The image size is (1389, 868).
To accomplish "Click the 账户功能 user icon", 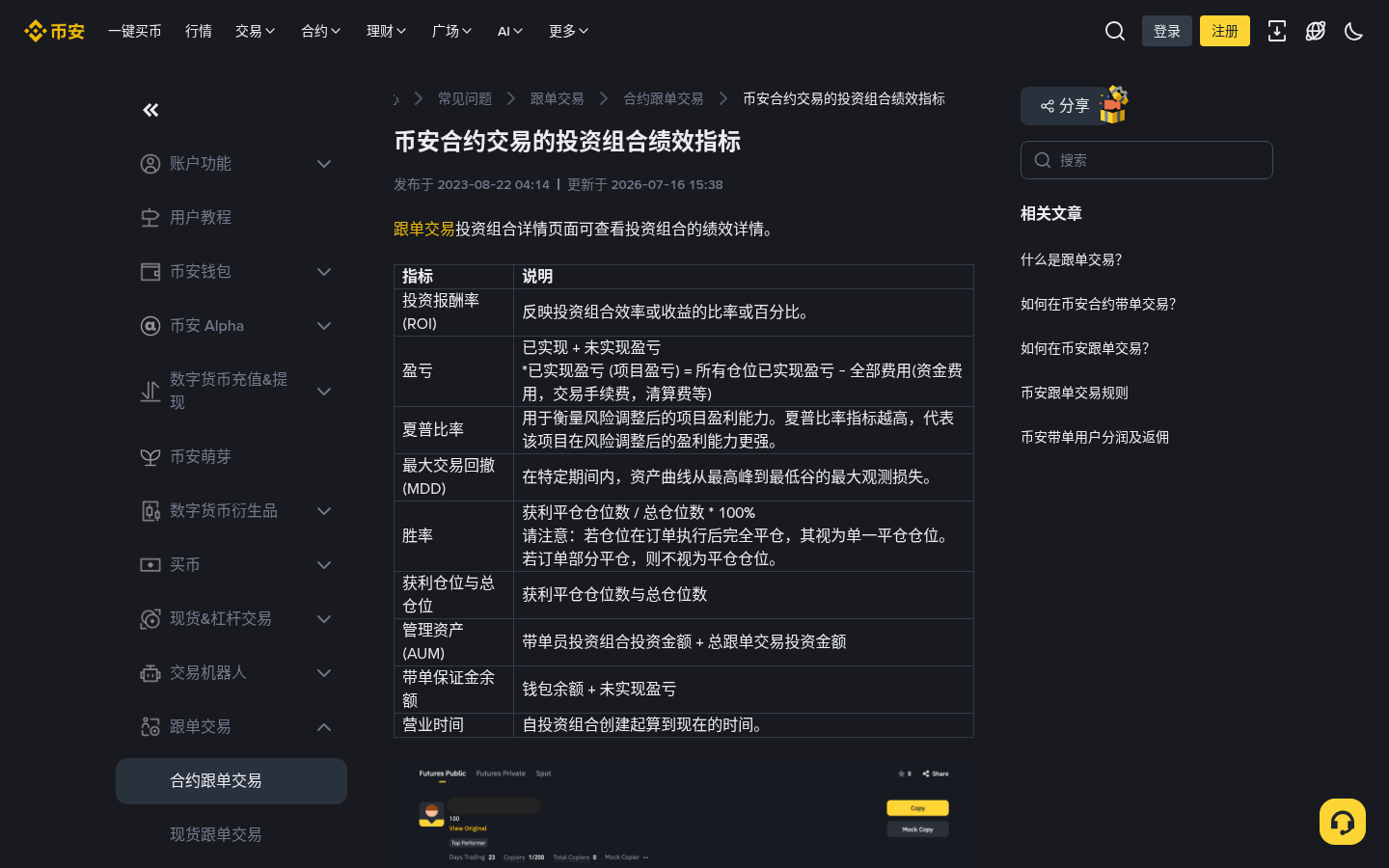I will (x=150, y=164).
